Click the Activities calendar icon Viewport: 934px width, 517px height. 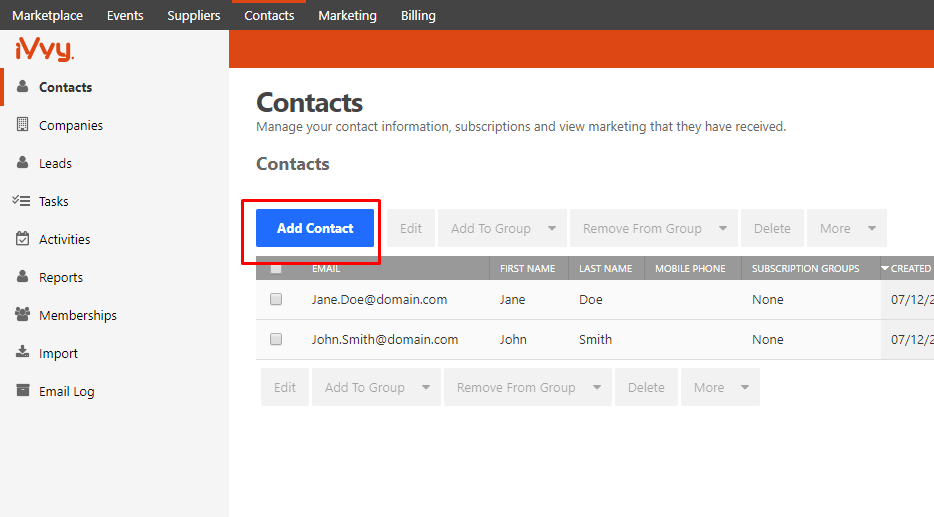click(x=23, y=239)
